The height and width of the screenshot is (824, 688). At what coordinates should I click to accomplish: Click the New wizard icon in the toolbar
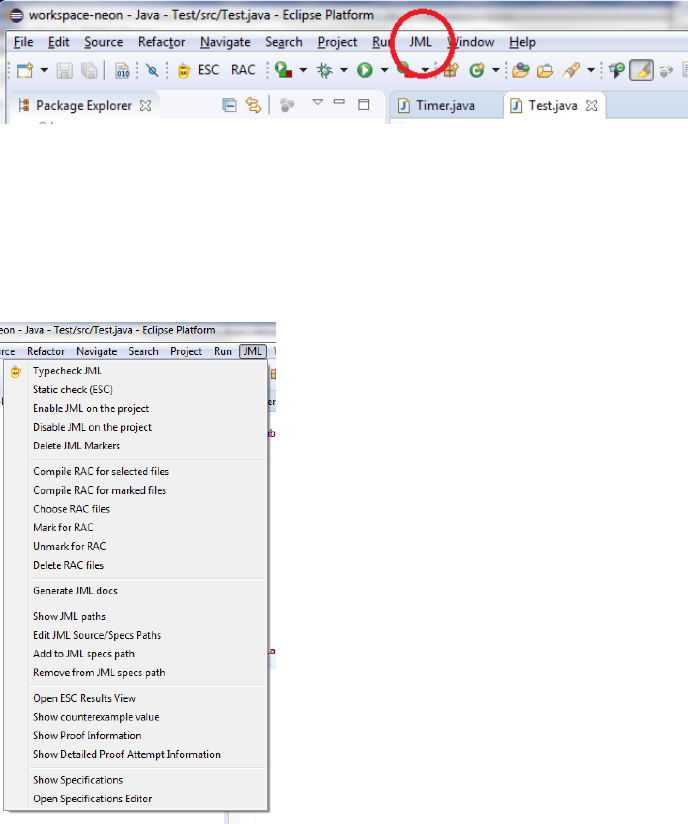point(25,70)
